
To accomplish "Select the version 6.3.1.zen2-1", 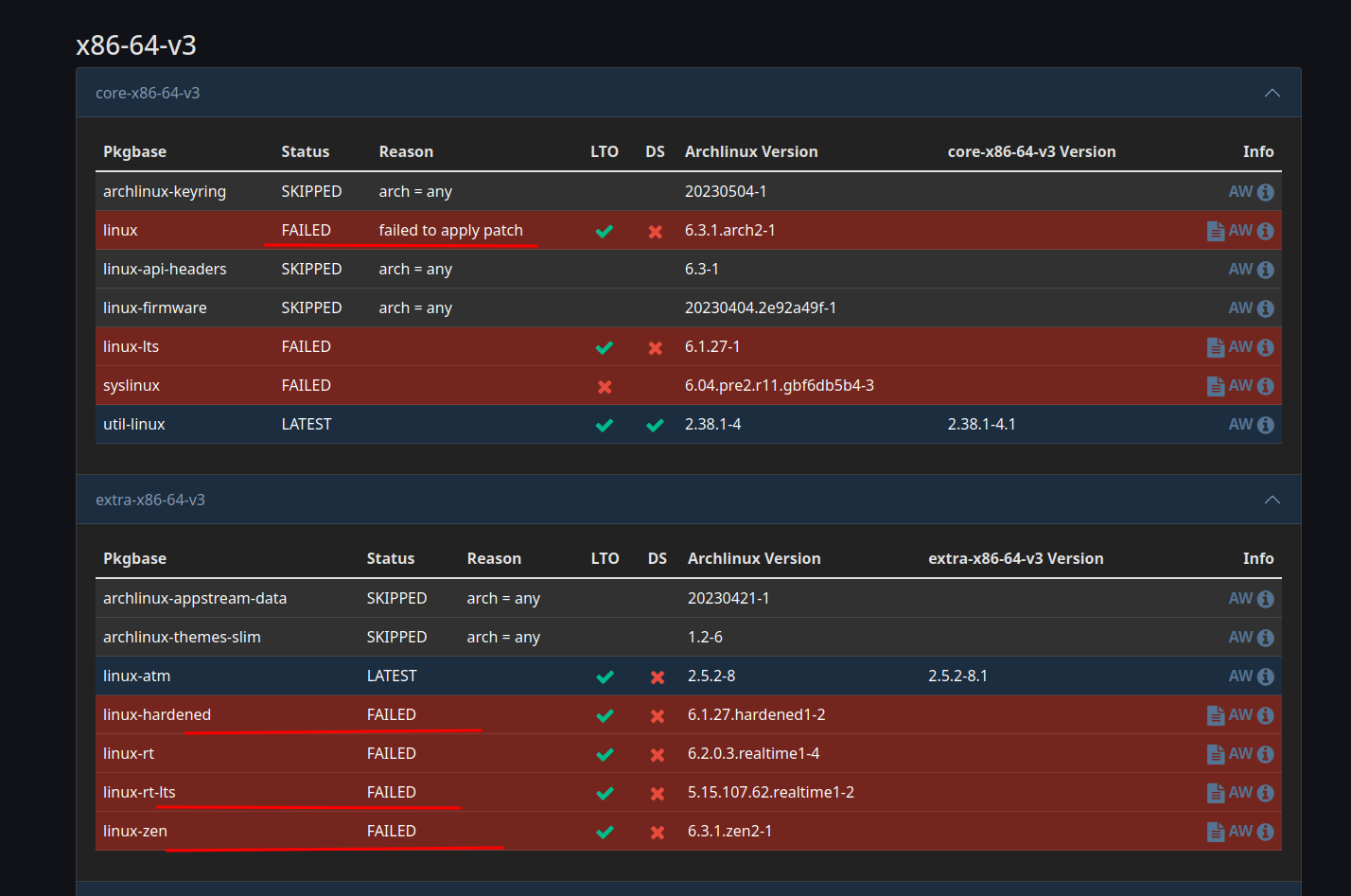I will (x=730, y=831).
